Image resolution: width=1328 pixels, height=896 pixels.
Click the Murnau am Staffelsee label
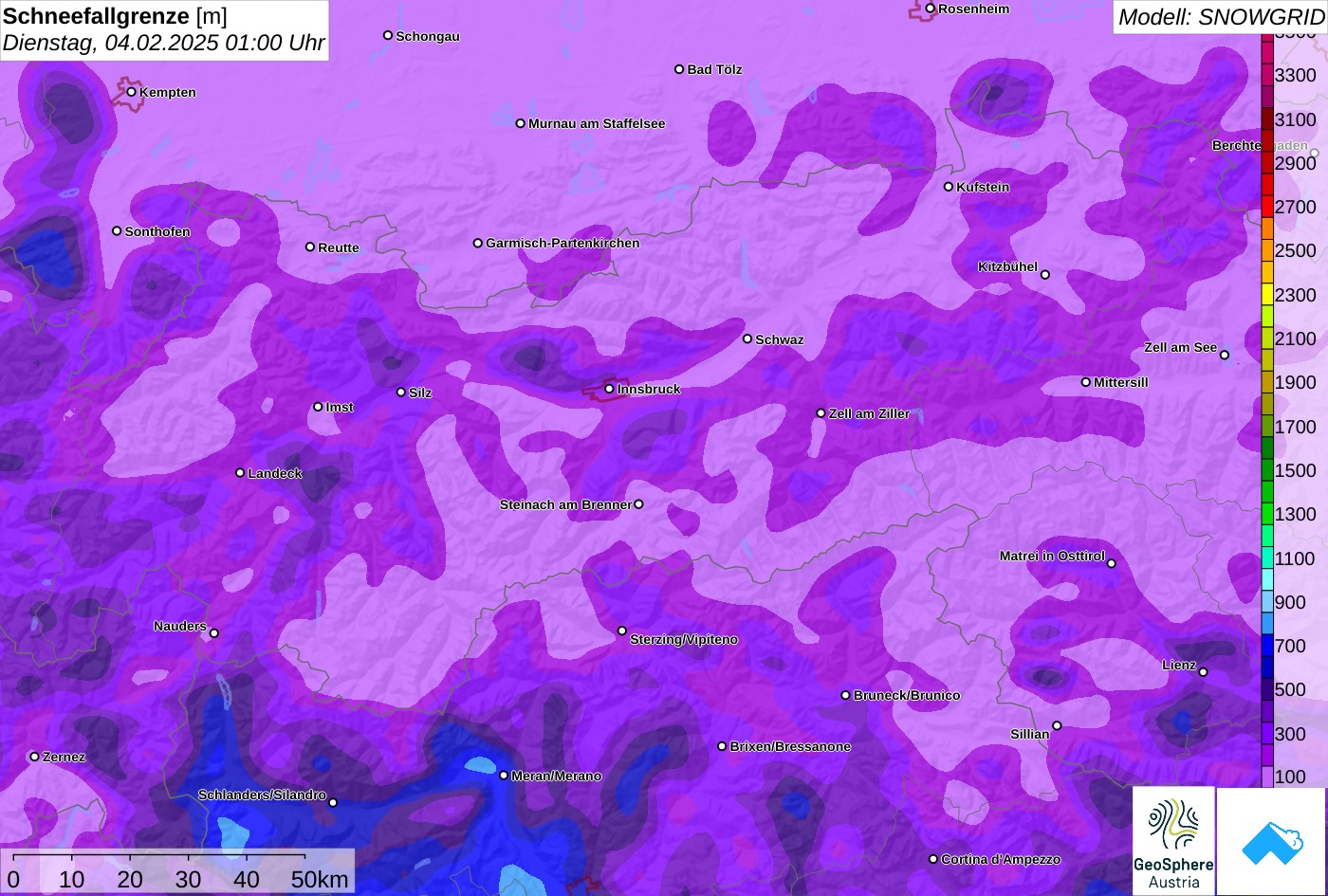click(597, 124)
